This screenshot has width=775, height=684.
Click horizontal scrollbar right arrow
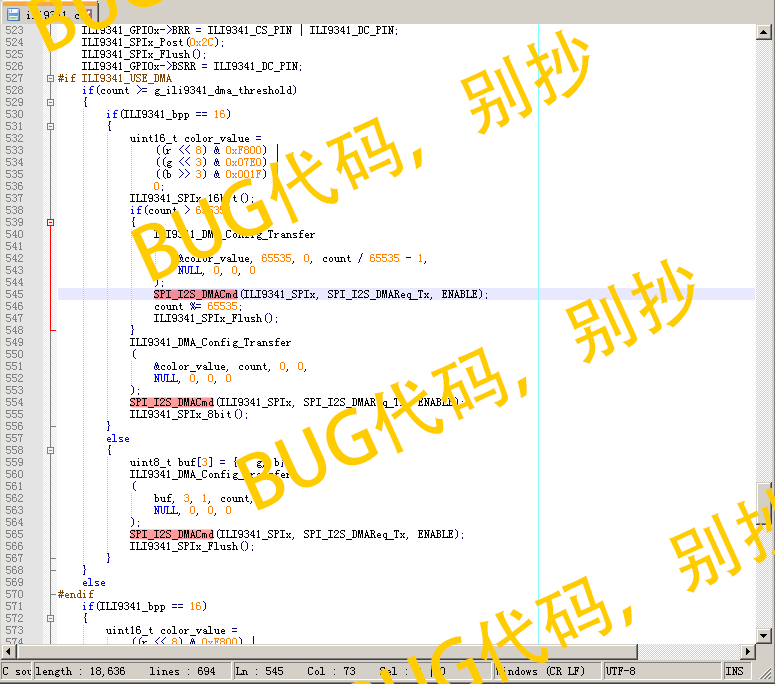point(748,651)
